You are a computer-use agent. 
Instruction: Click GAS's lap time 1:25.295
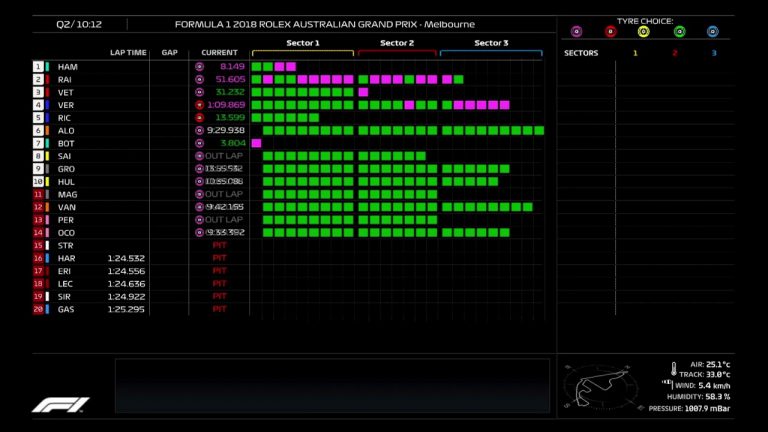tap(126, 309)
